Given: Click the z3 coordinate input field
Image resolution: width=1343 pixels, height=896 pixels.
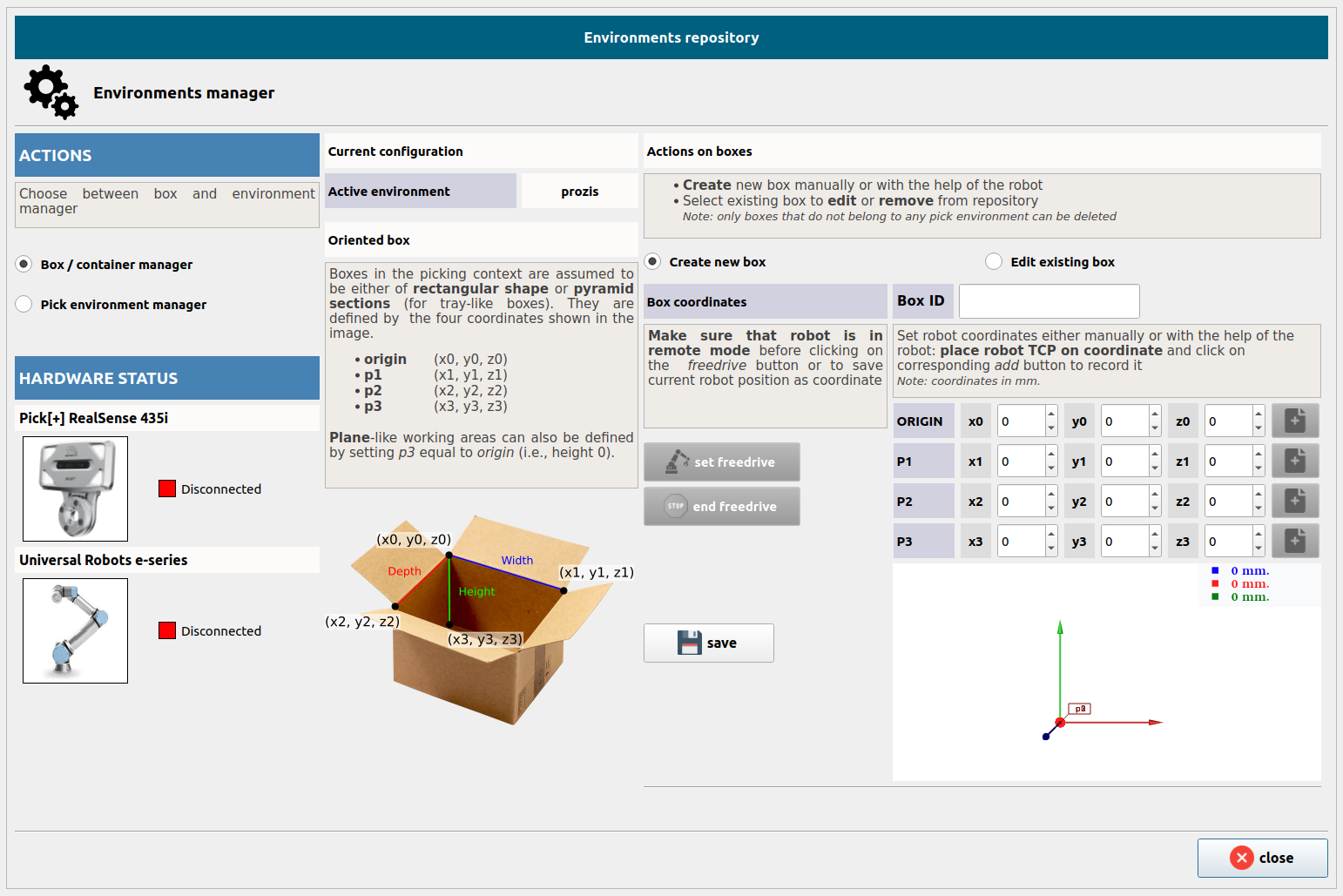Looking at the screenshot, I should click(x=1228, y=541).
